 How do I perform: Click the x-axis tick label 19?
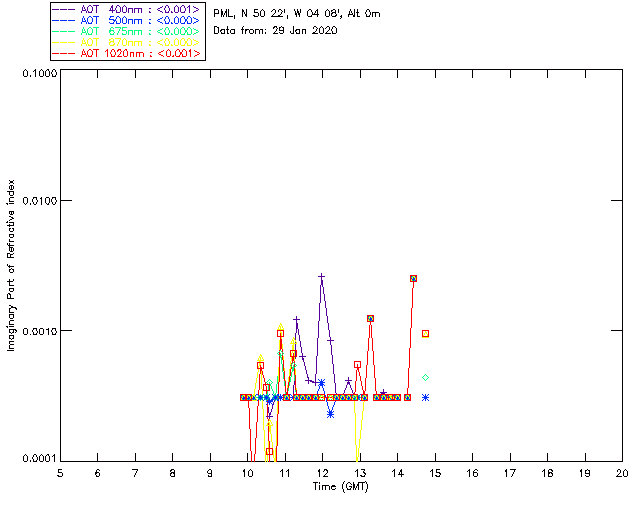pos(585,474)
